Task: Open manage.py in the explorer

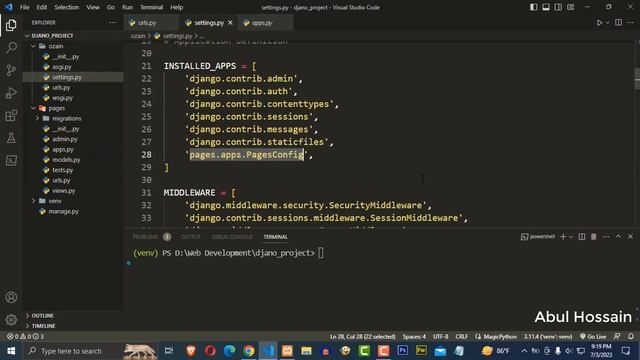Action: (63, 211)
